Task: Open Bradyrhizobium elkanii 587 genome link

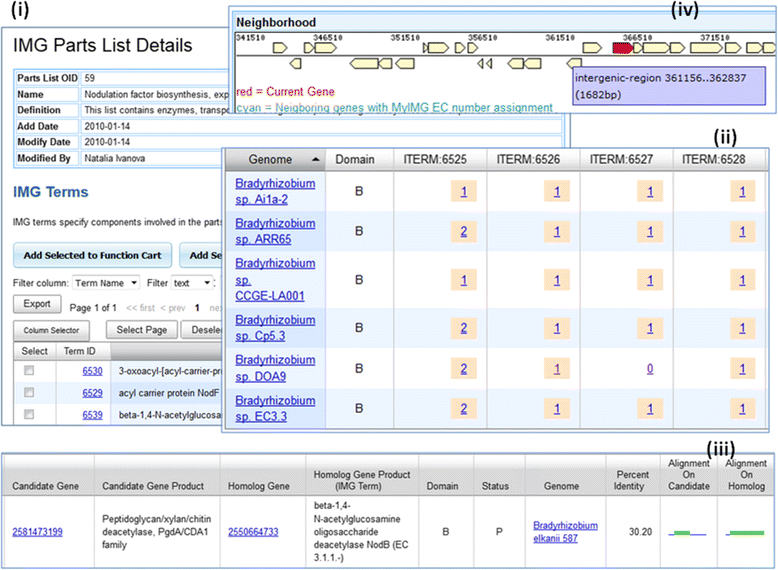Action: coord(565,532)
